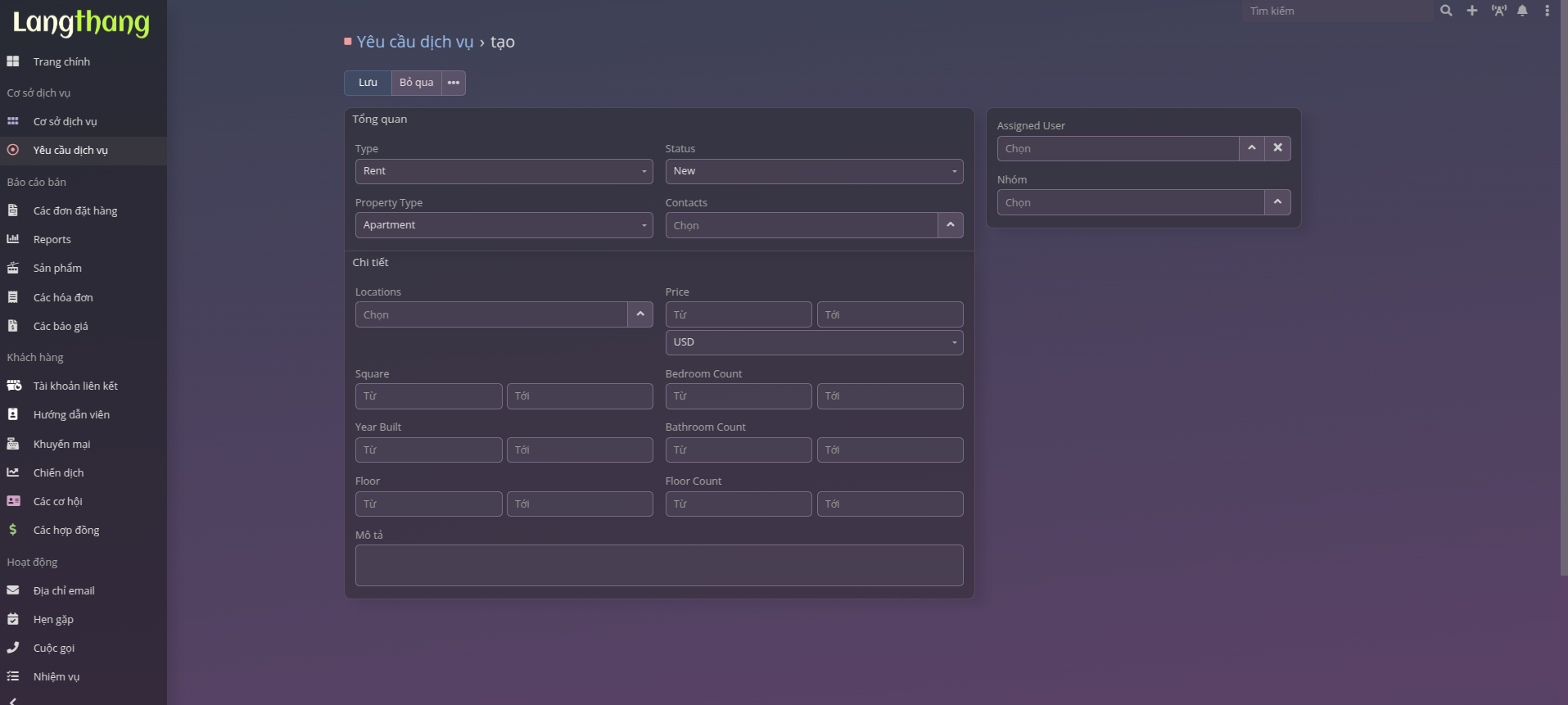
Task: Click the Lưu save button
Action: (368, 83)
